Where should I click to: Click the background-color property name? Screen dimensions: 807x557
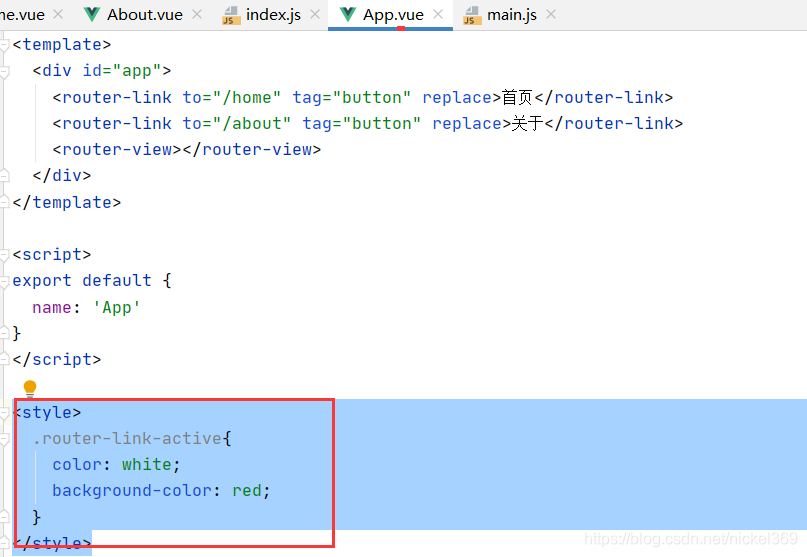click(132, 491)
